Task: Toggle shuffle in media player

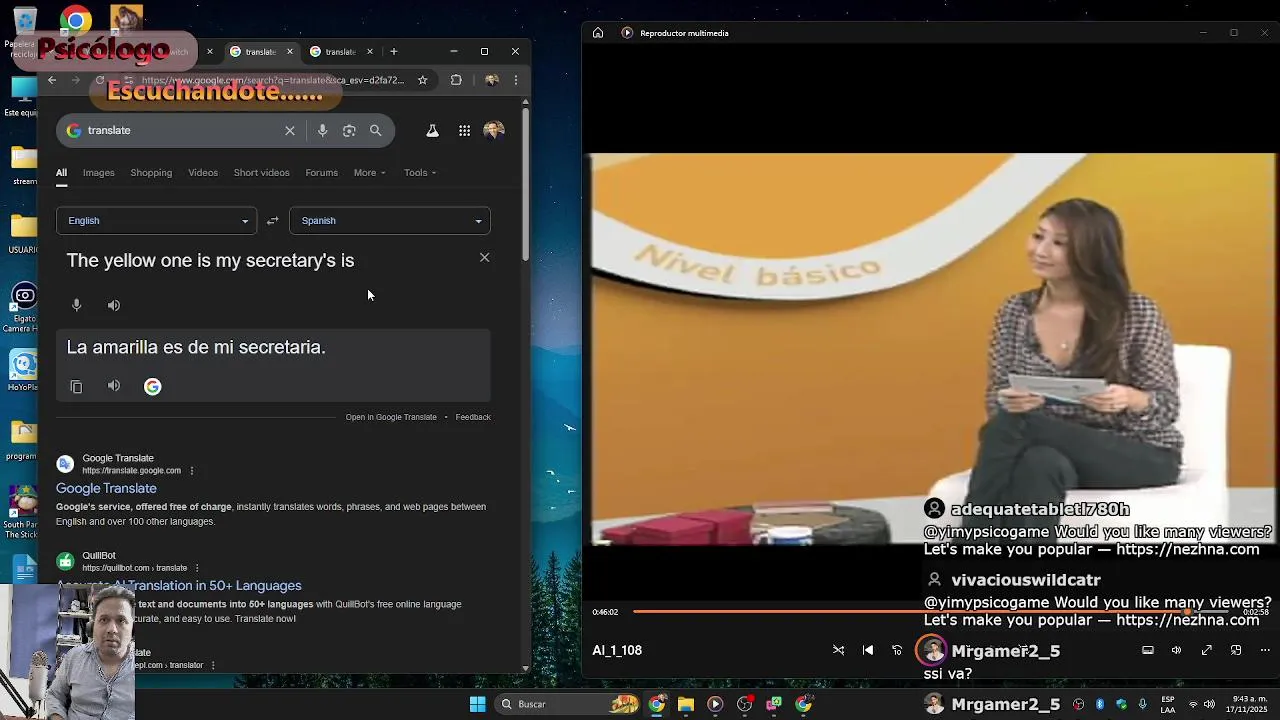Action: coord(839,650)
